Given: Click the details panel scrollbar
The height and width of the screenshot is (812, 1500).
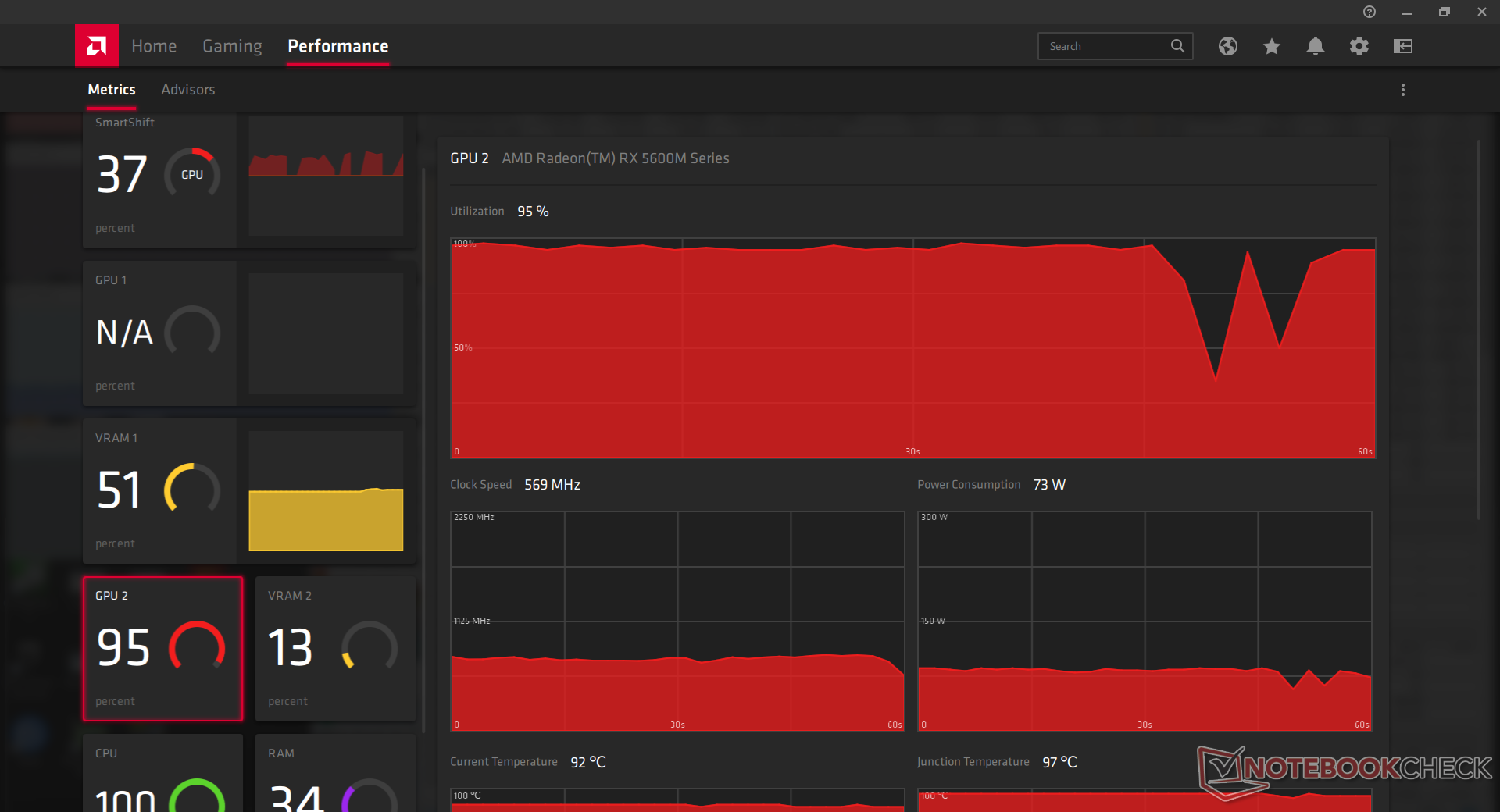Looking at the screenshot, I should [x=1478, y=329].
